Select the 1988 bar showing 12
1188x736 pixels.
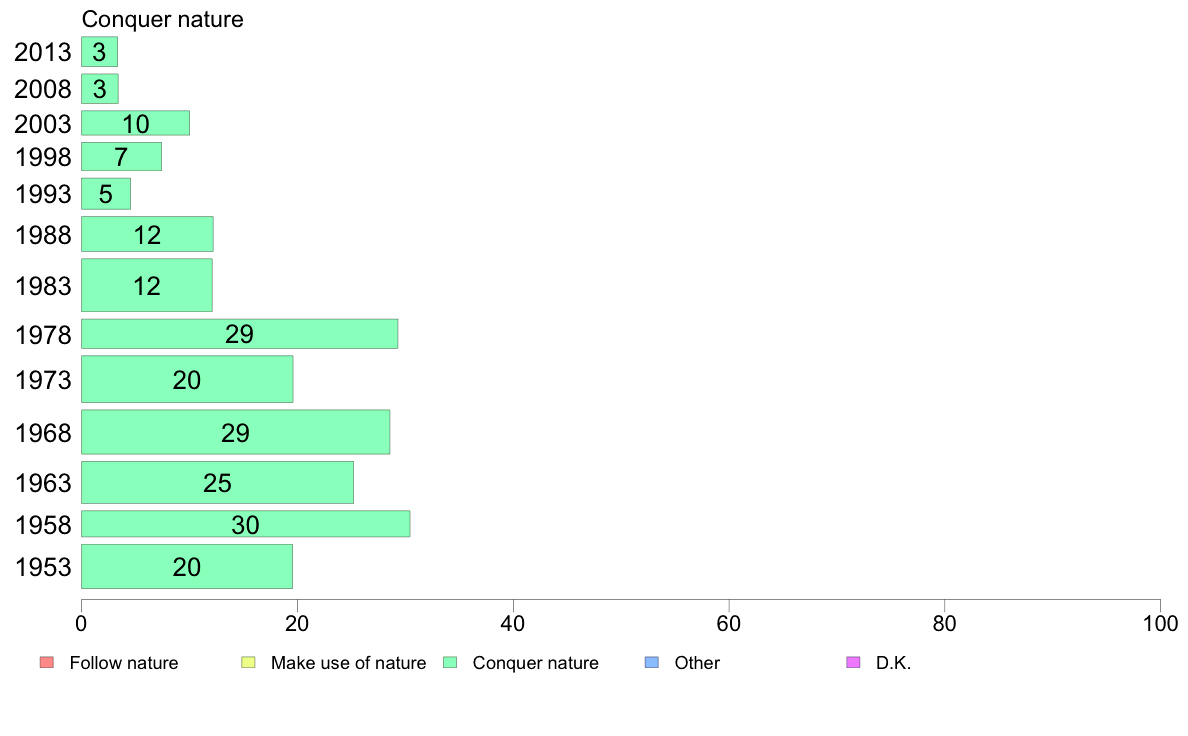(x=147, y=234)
